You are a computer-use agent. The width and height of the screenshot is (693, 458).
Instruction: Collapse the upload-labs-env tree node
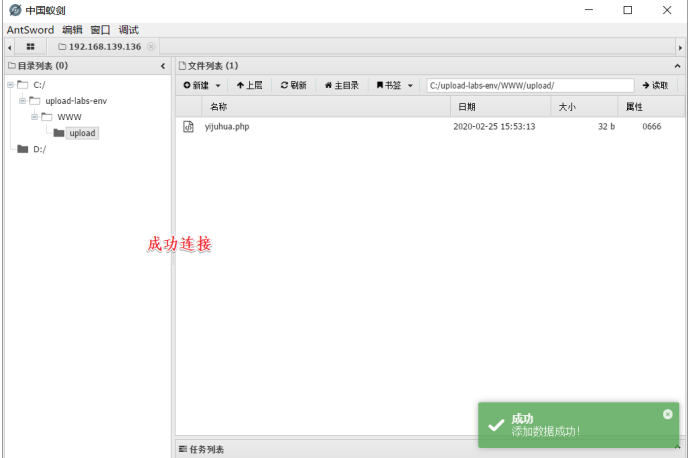[x=22, y=101]
